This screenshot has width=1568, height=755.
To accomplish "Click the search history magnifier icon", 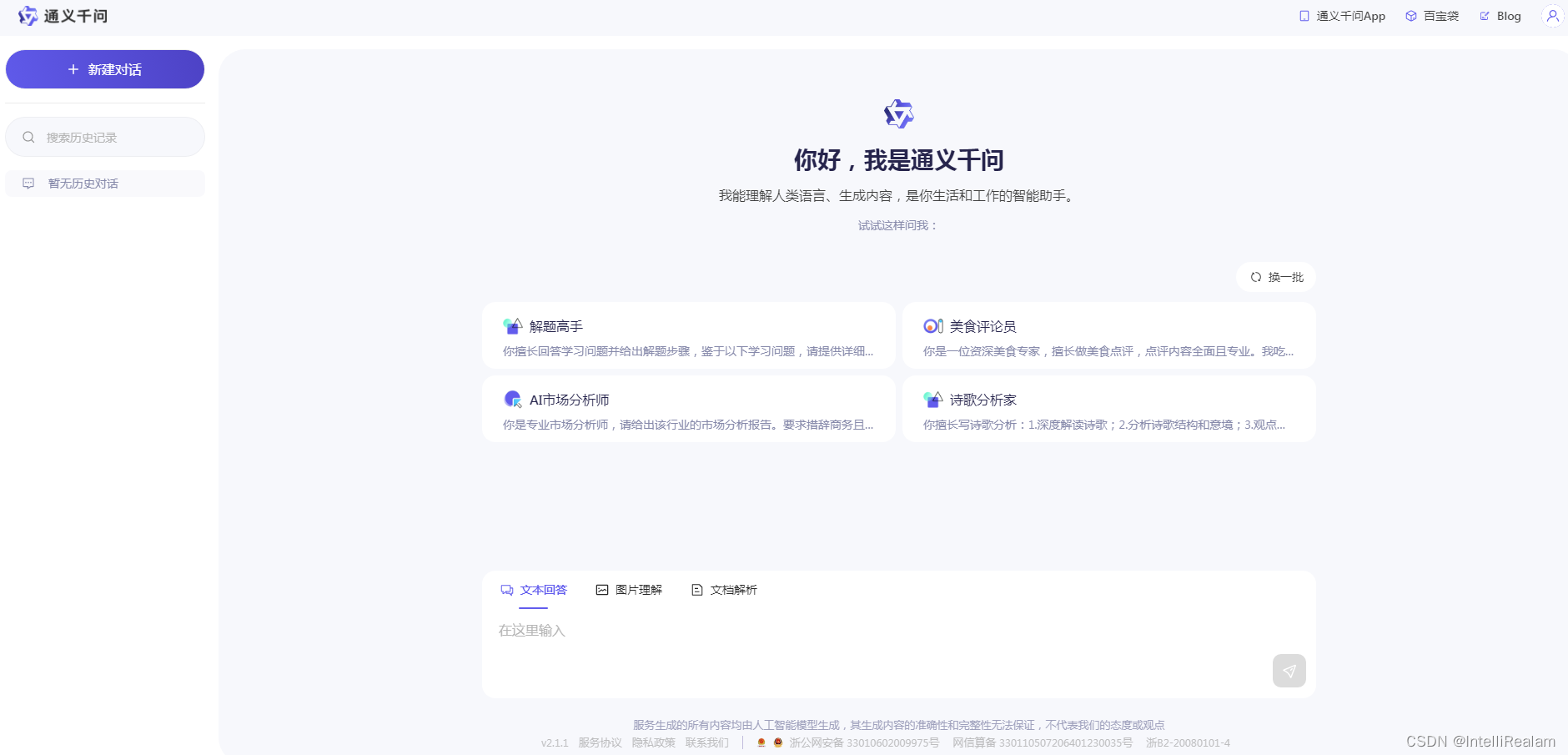I will coord(28,137).
